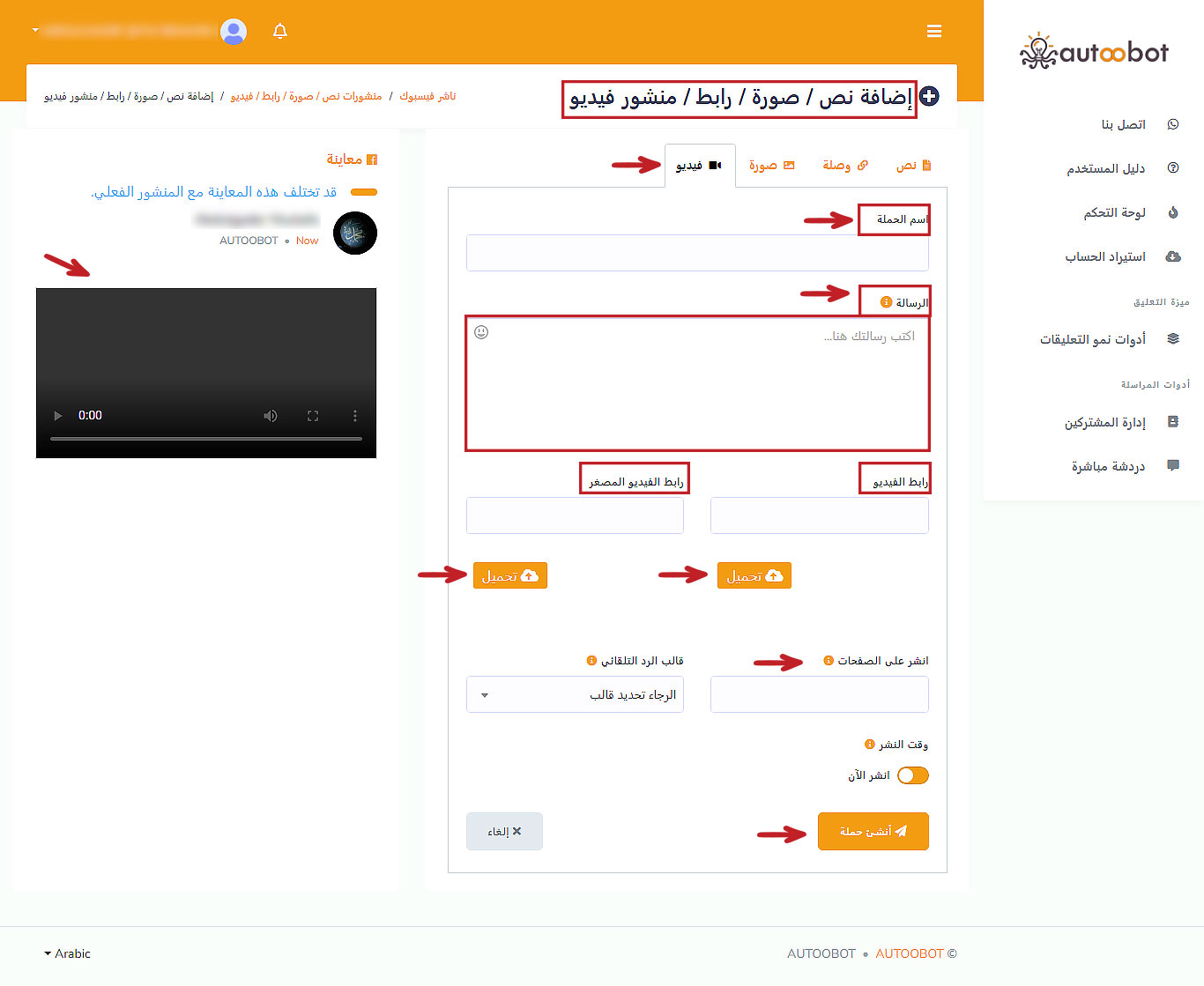
Task: Click the إلغاء cancel button
Action: tap(504, 831)
